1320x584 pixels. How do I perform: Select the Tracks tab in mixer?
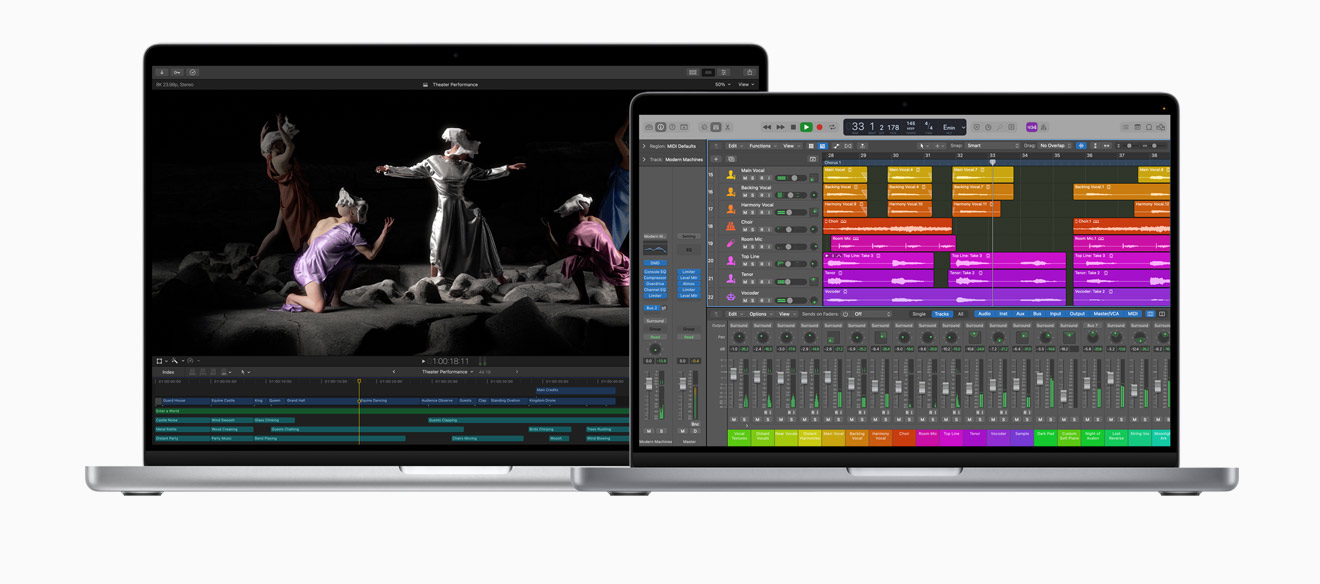941,314
